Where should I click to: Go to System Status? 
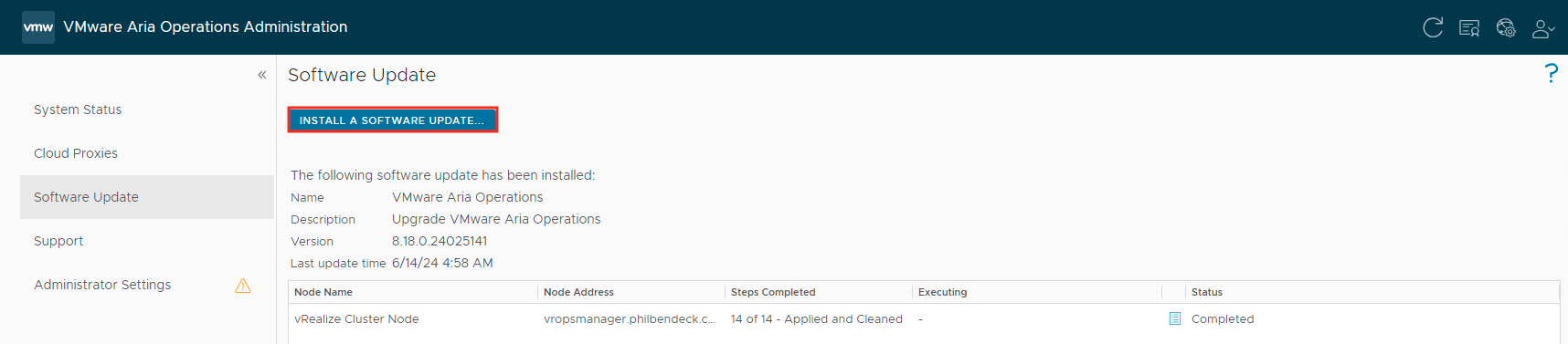[78, 109]
